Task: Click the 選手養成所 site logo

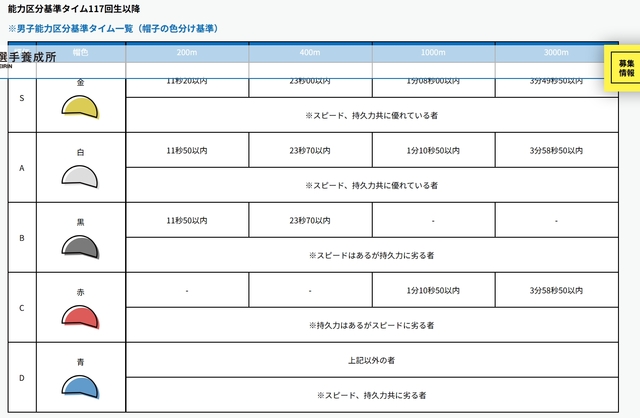Action: point(28,58)
